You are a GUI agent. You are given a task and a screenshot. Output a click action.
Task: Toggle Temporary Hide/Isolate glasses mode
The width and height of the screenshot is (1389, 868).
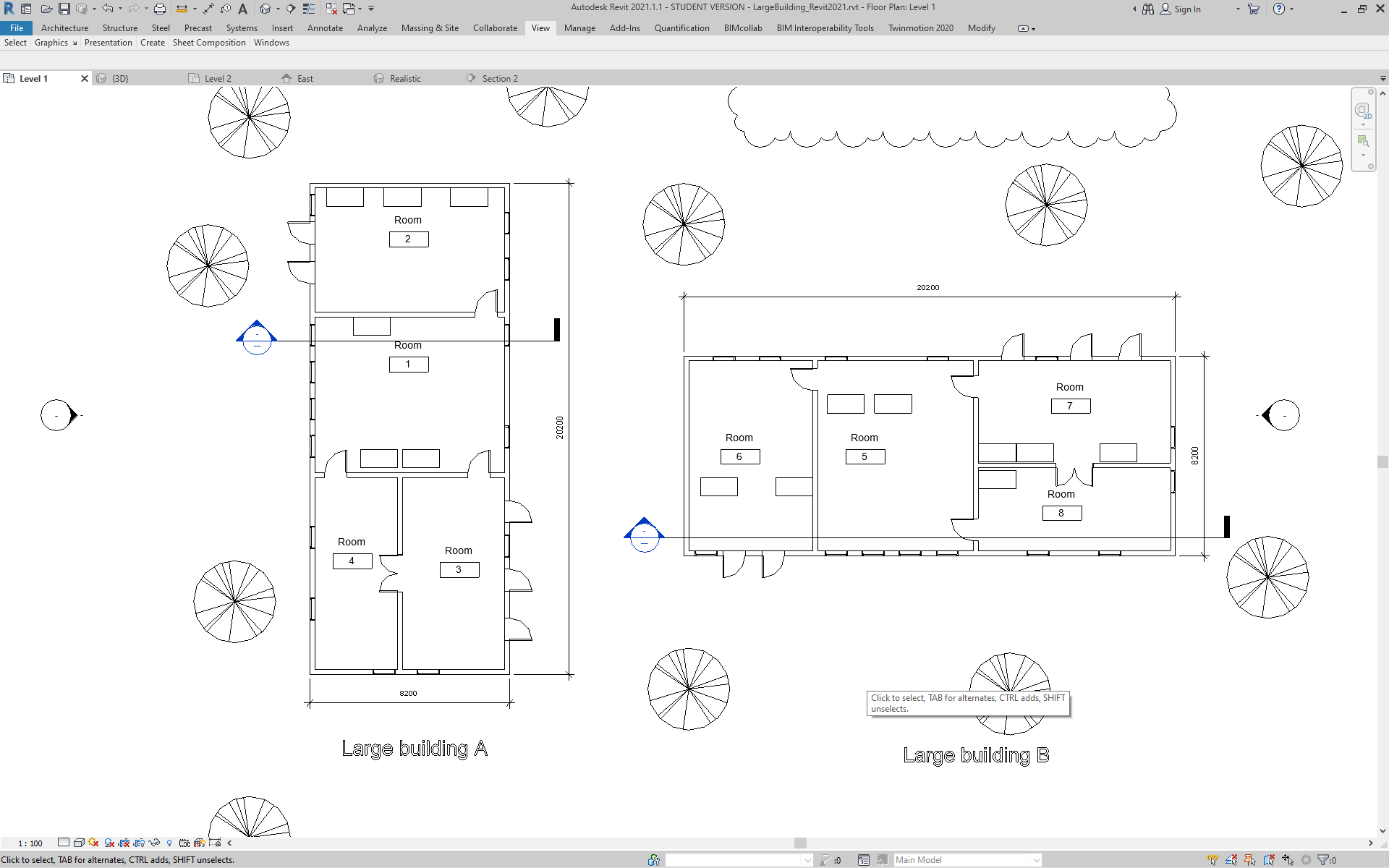[x=155, y=843]
